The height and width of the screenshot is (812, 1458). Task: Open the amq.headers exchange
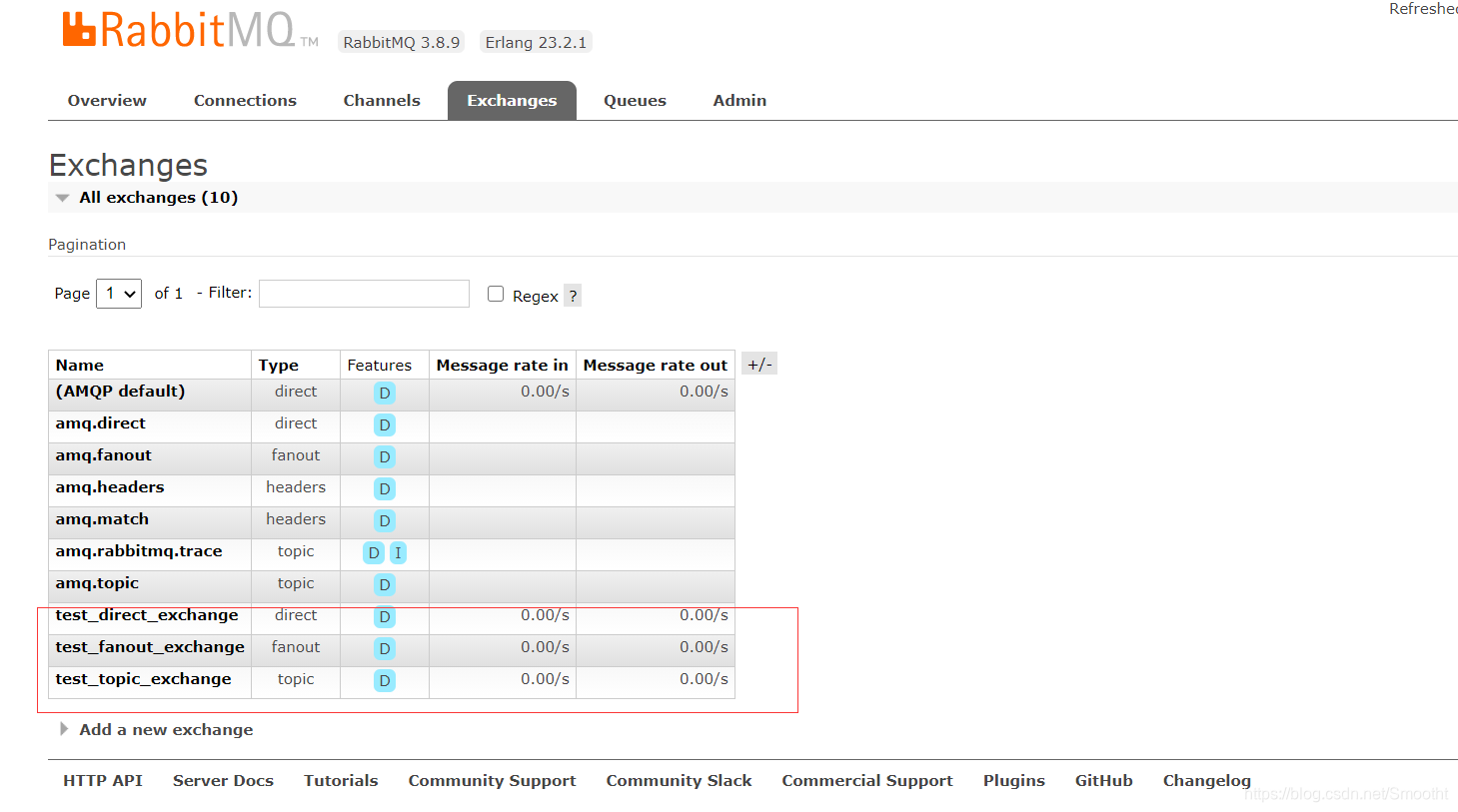[110, 487]
